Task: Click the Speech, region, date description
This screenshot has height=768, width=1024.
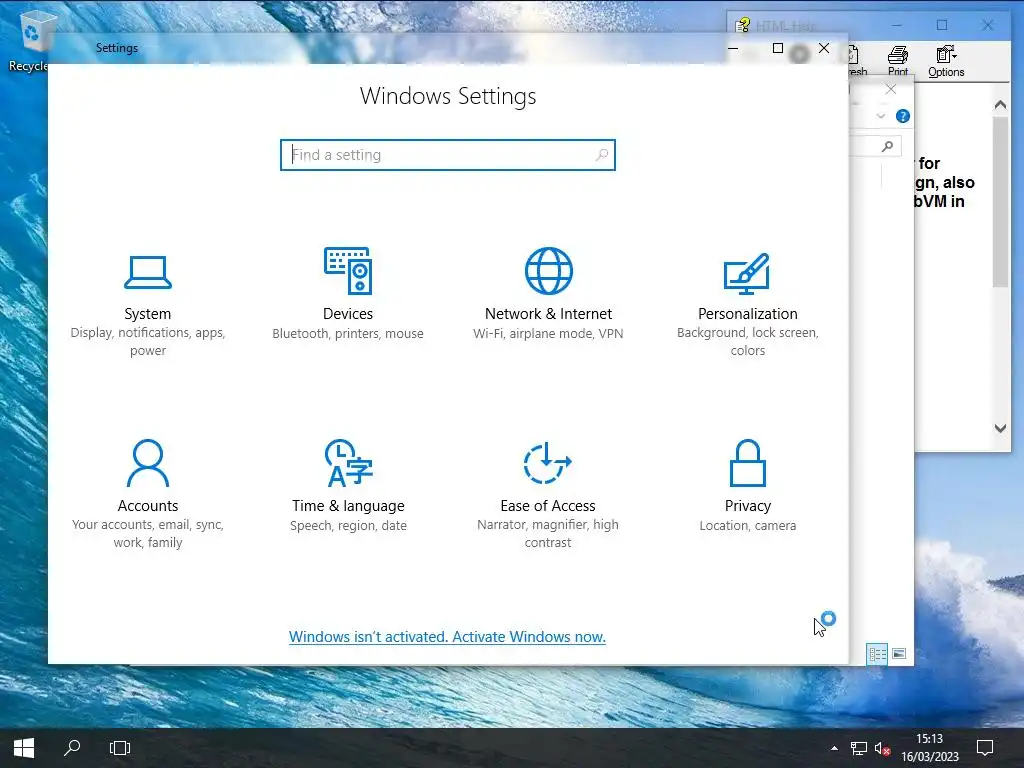Action: click(348, 525)
